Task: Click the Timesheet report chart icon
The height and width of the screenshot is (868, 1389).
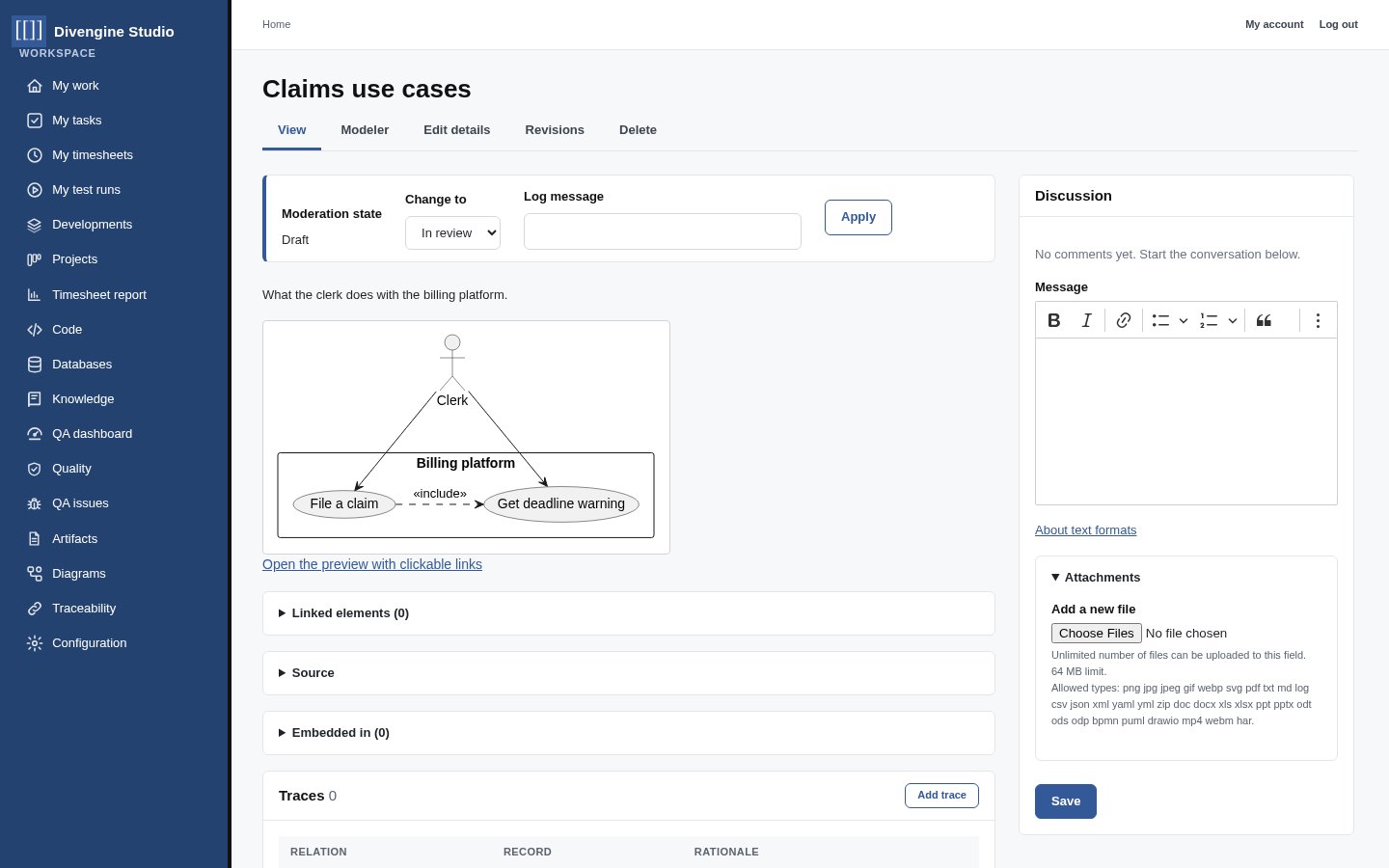Action: (35, 295)
